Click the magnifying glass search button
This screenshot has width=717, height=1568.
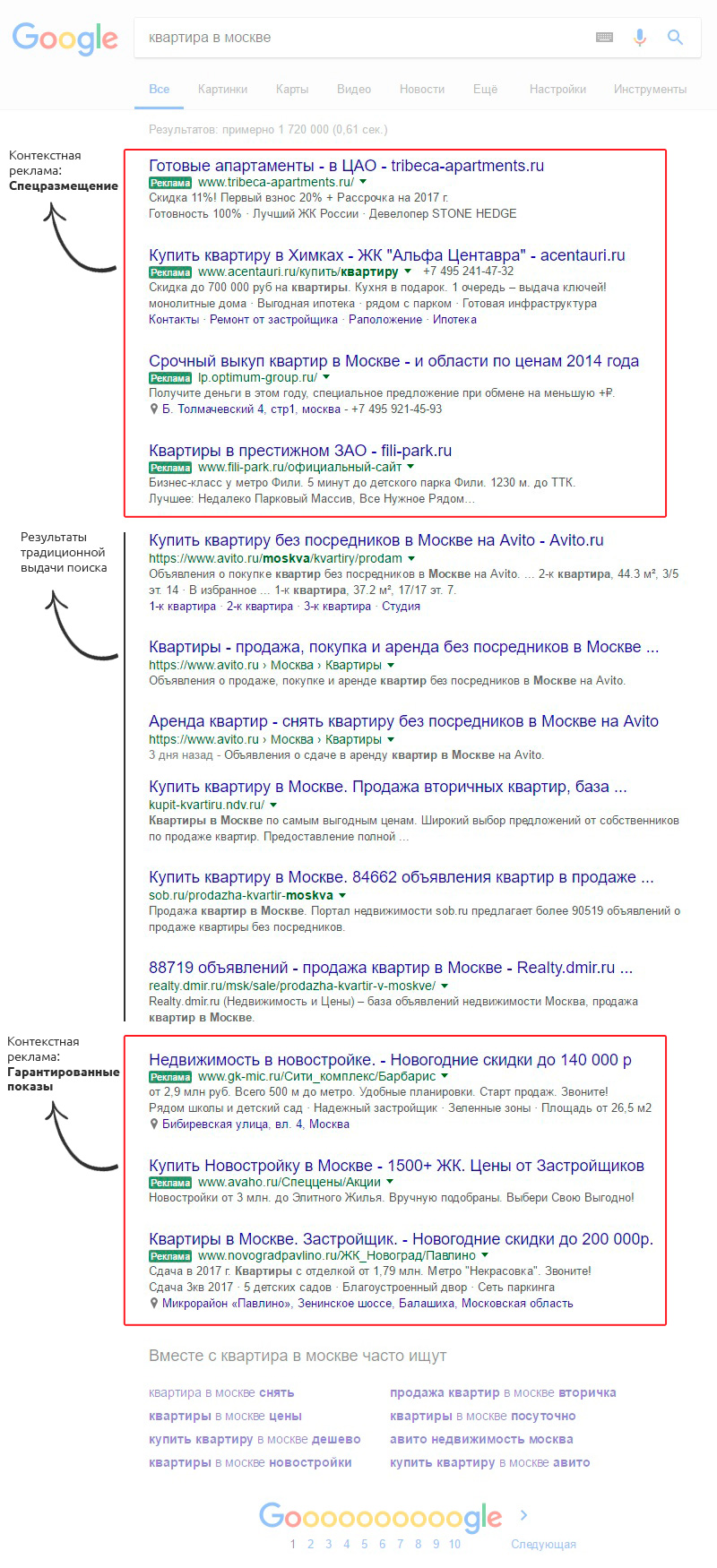point(675,38)
